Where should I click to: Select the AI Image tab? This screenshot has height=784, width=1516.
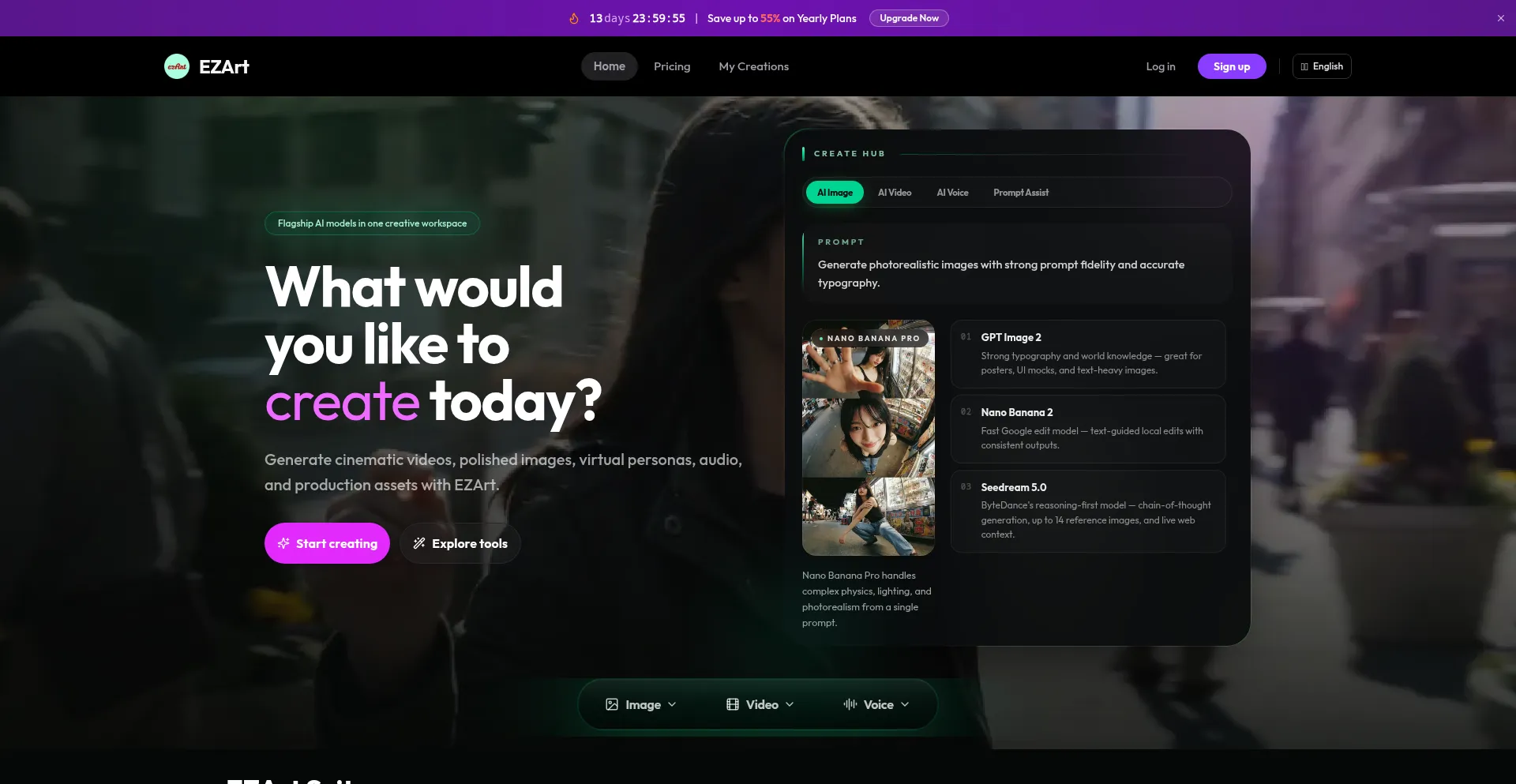[835, 193]
